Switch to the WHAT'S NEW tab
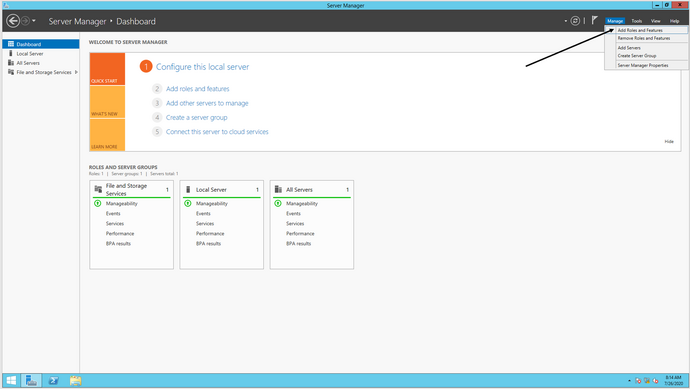Viewport: 690px width, 389px height. pyautogui.click(x=107, y=102)
